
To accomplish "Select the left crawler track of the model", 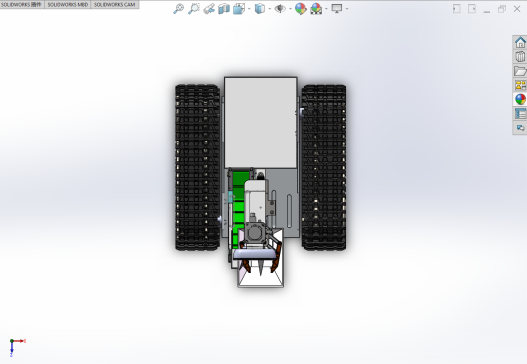I will point(198,167).
